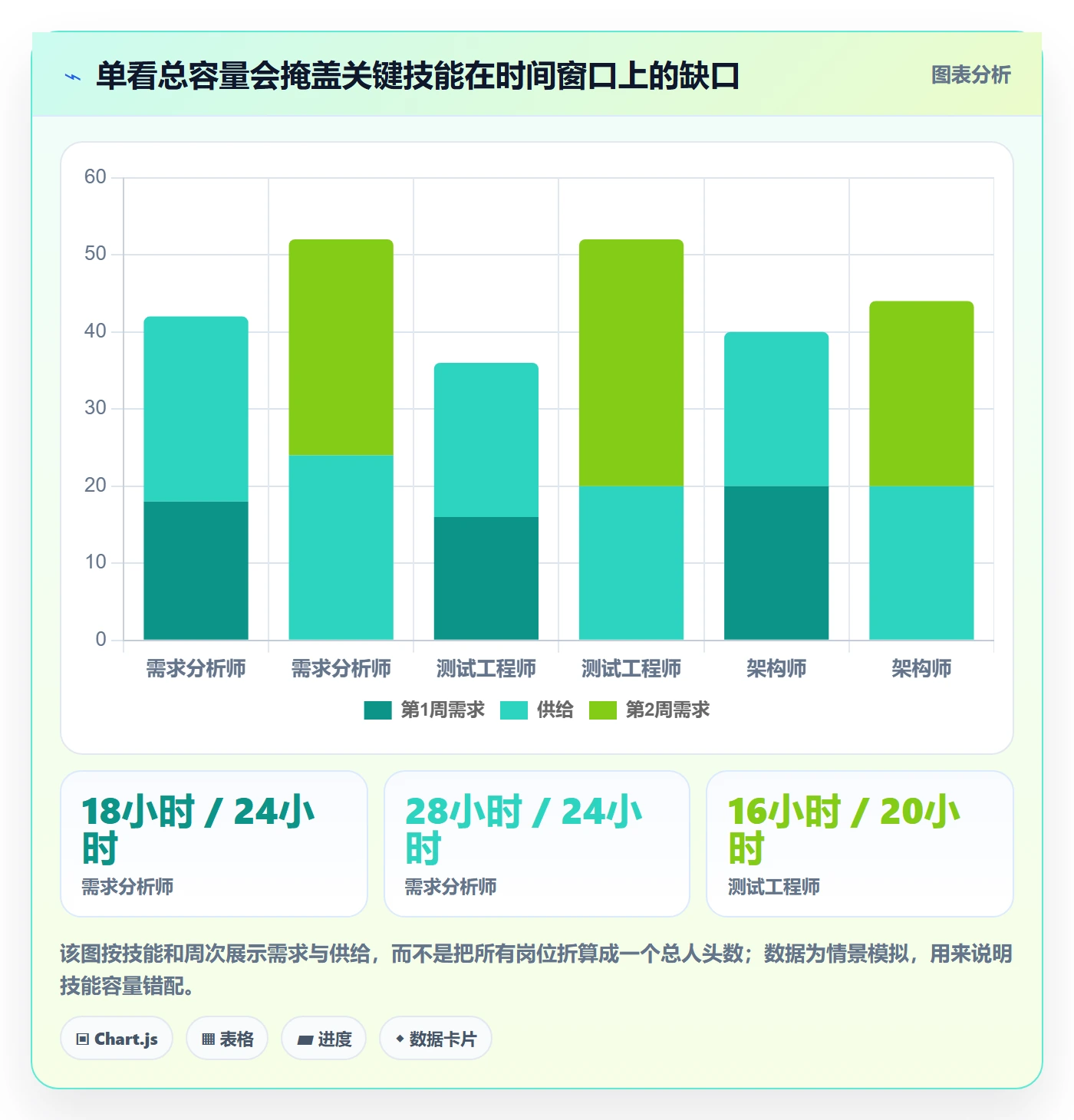Viewport: 1074px width, 1120px height.
Task: Click the light teal bottom segment reaching 24
Action: tap(341, 548)
